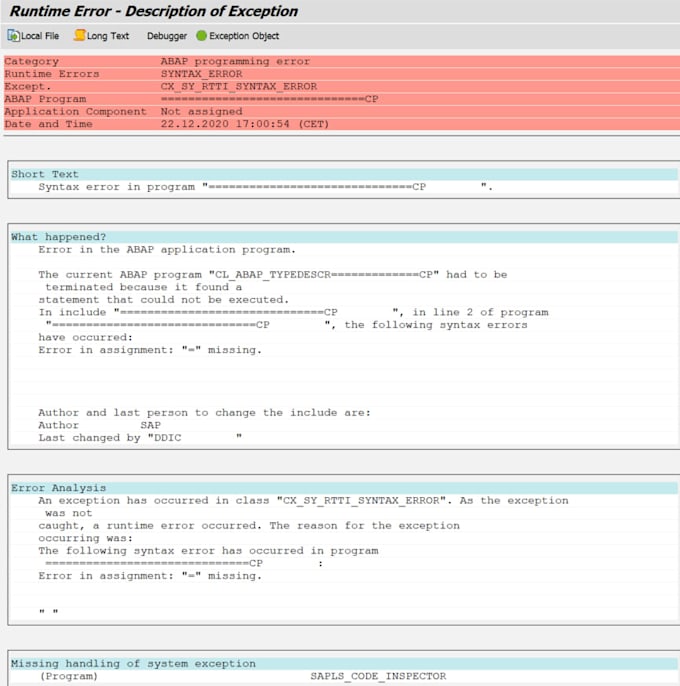Click An exception has occurred in class line
The width and height of the screenshot is (680, 686).
(x=303, y=501)
